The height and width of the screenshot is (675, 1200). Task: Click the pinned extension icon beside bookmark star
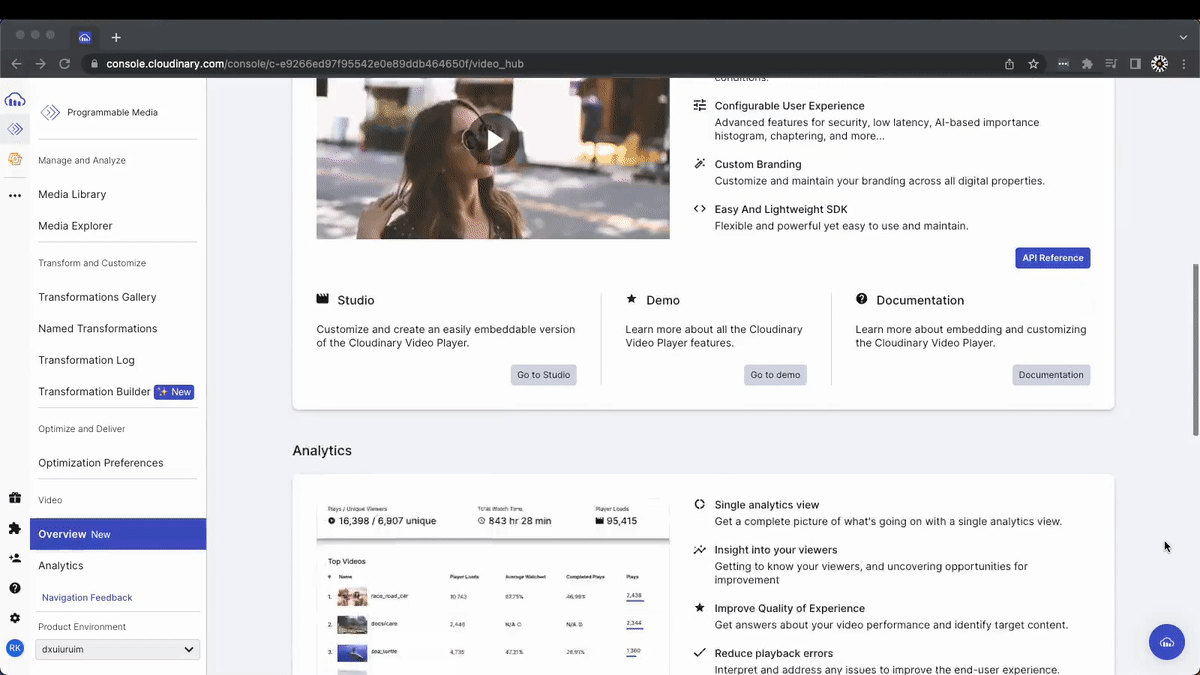(x=1063, y=64)
